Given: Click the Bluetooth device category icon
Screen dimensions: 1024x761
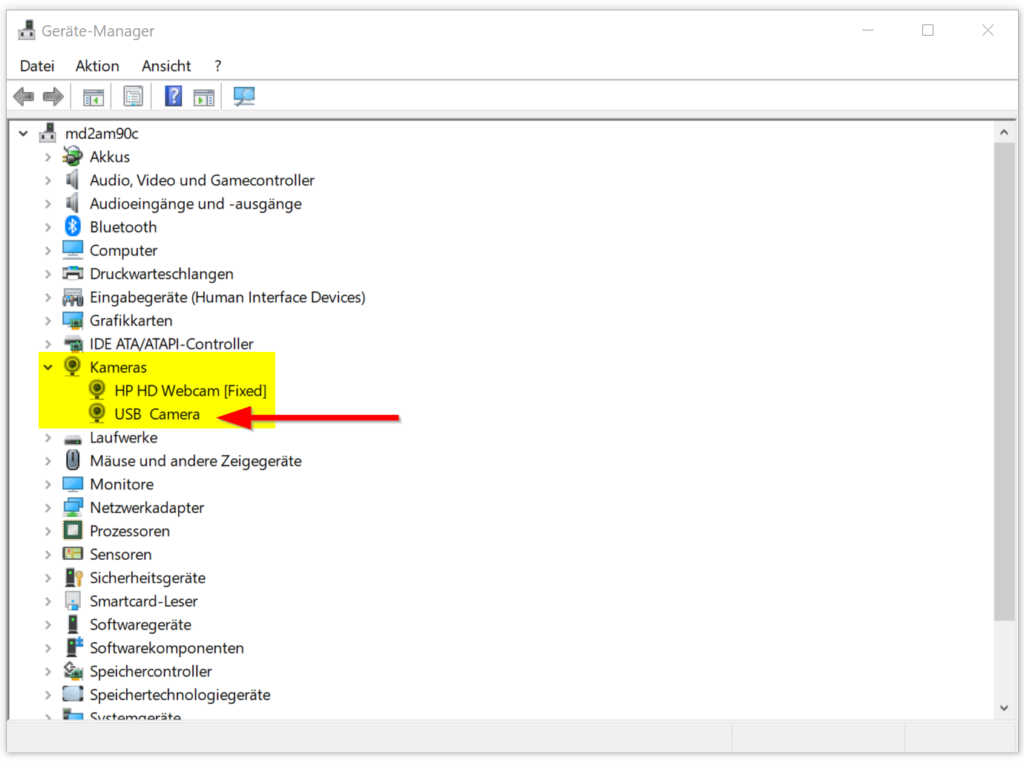Looking at the screenshot, I should point(72,227).
